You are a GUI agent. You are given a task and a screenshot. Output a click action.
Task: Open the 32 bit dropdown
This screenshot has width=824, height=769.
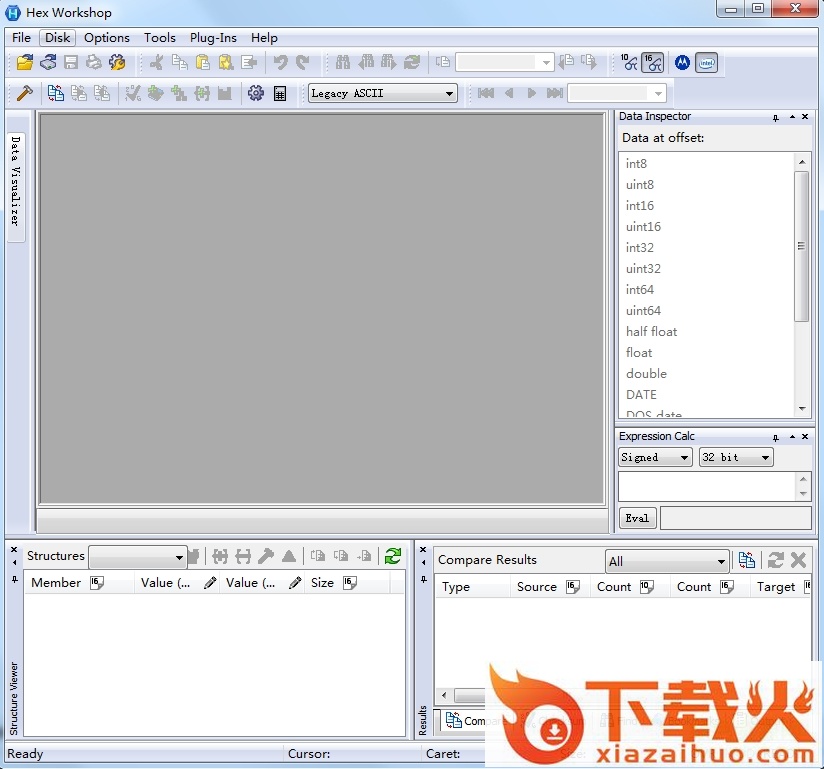point(736,457)
